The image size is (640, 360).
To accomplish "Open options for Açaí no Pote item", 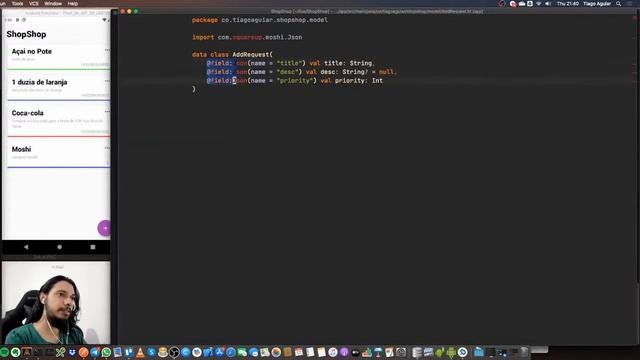I will (x=107, y=50).
